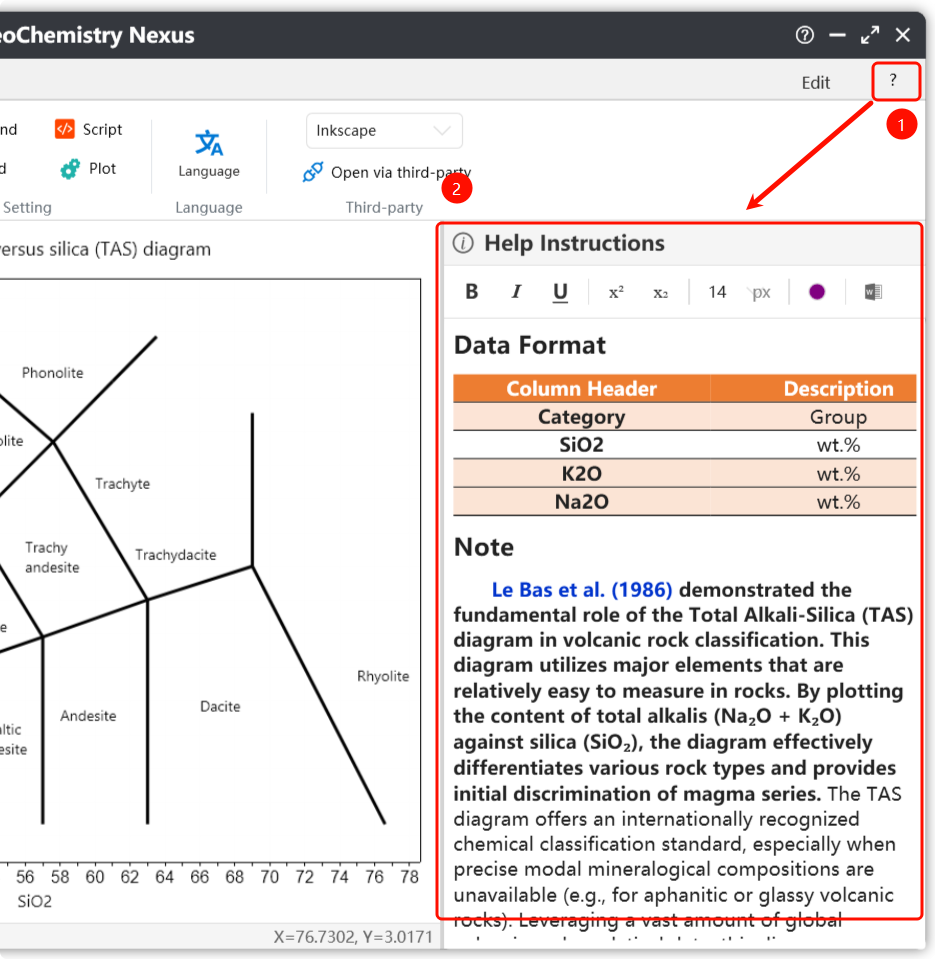Click the title bar help circle icon
This screenshot has width=935, height=959.
[805, 35]
